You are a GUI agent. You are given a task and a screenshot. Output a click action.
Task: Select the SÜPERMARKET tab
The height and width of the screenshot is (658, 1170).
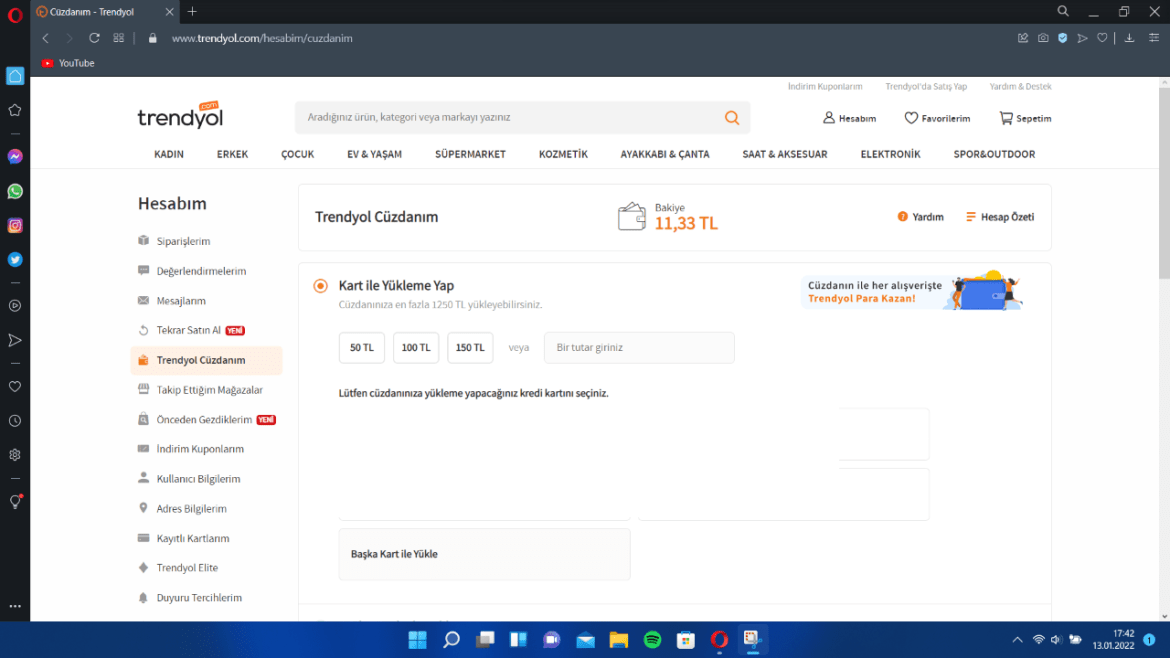click(x=470, y=154)
